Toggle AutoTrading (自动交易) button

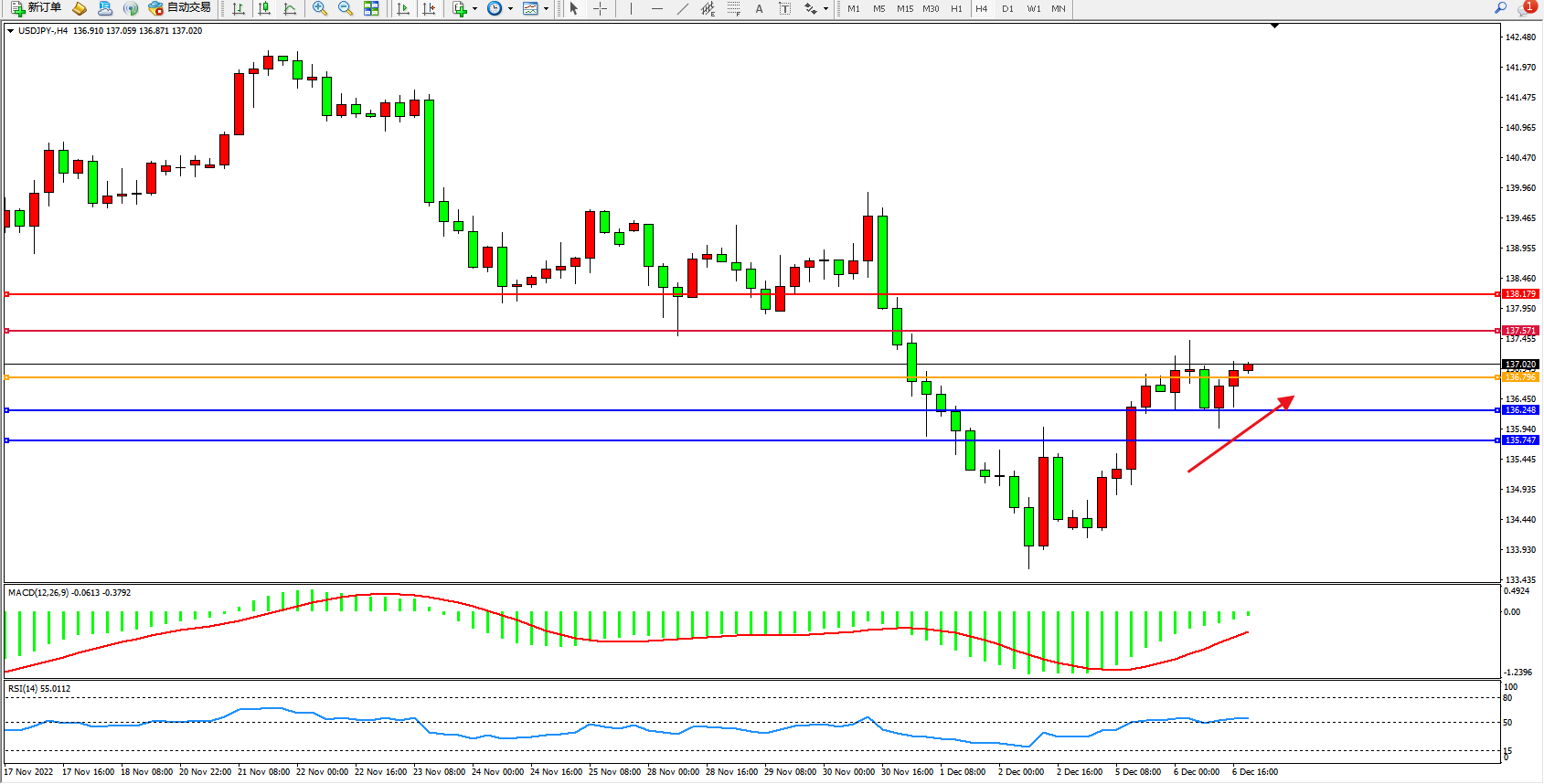[x=180, y=8]
